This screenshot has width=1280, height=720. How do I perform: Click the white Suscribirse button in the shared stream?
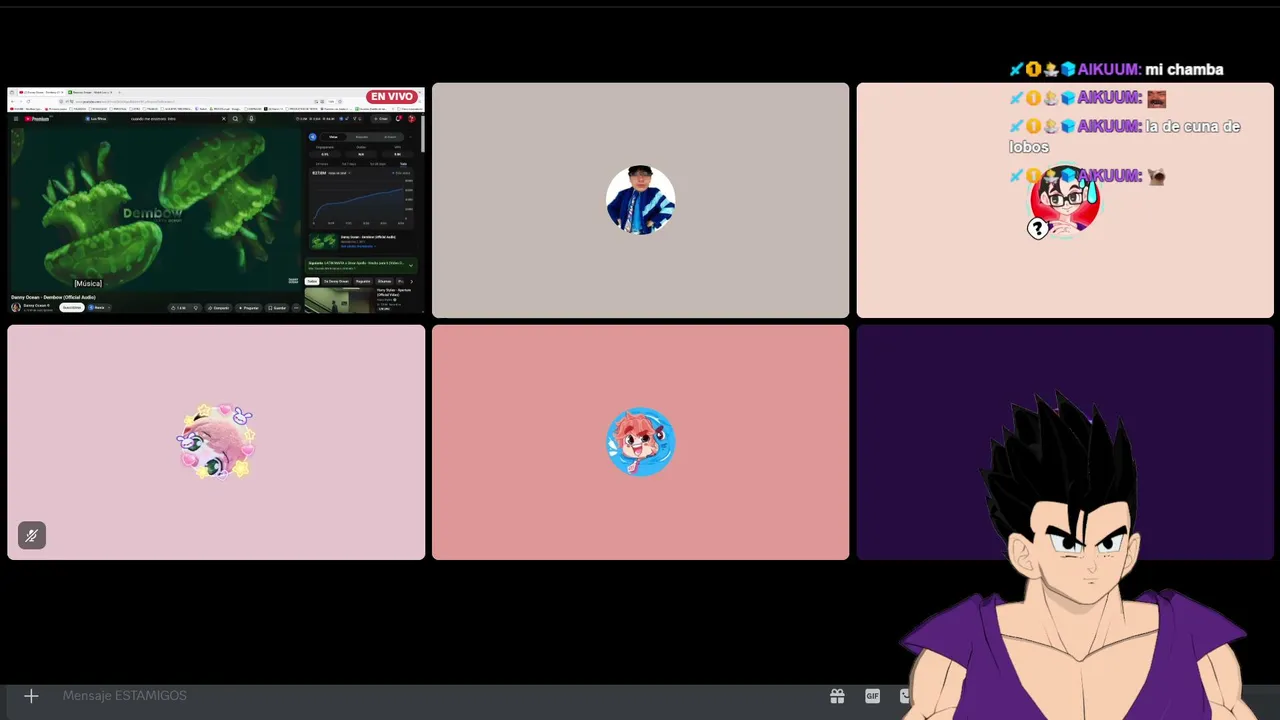pyautogui.click(x=72, y=307)
